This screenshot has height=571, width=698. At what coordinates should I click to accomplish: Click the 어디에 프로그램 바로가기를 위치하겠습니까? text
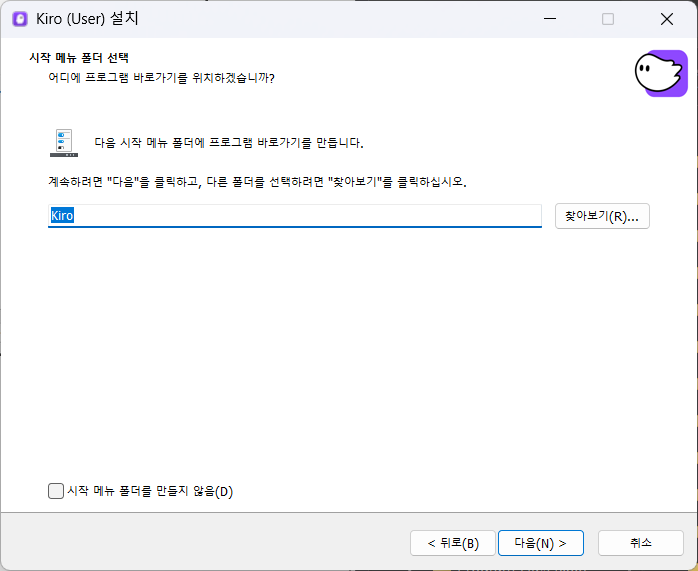[161, 78]
